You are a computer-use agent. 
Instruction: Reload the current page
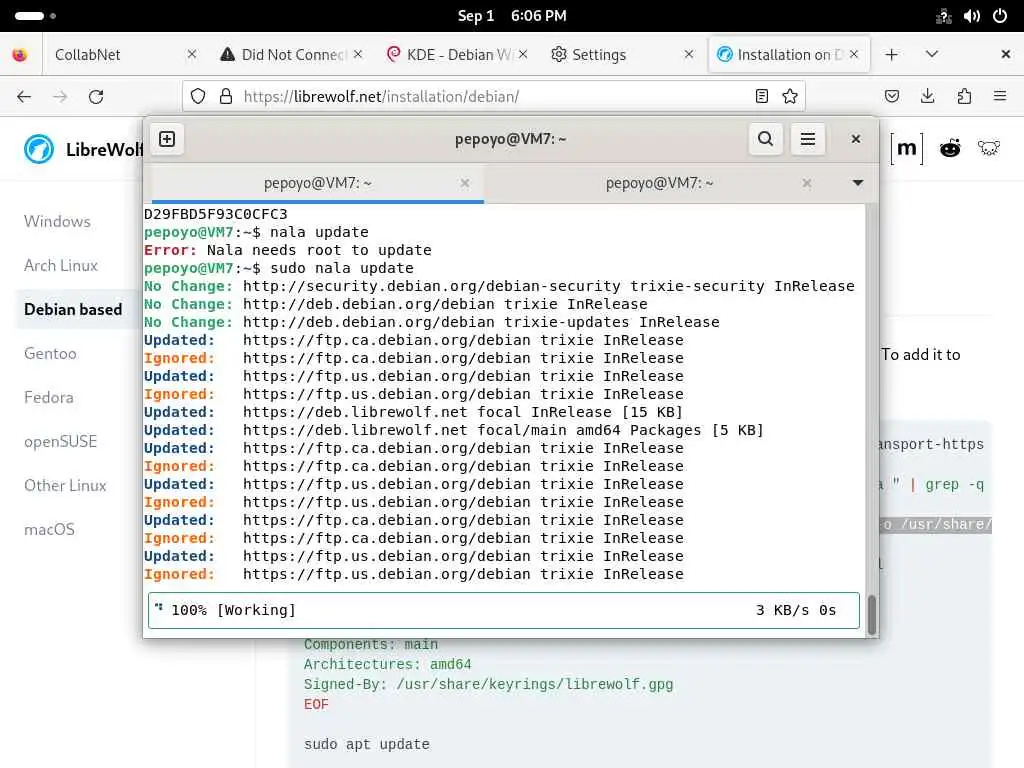(96, 97)
